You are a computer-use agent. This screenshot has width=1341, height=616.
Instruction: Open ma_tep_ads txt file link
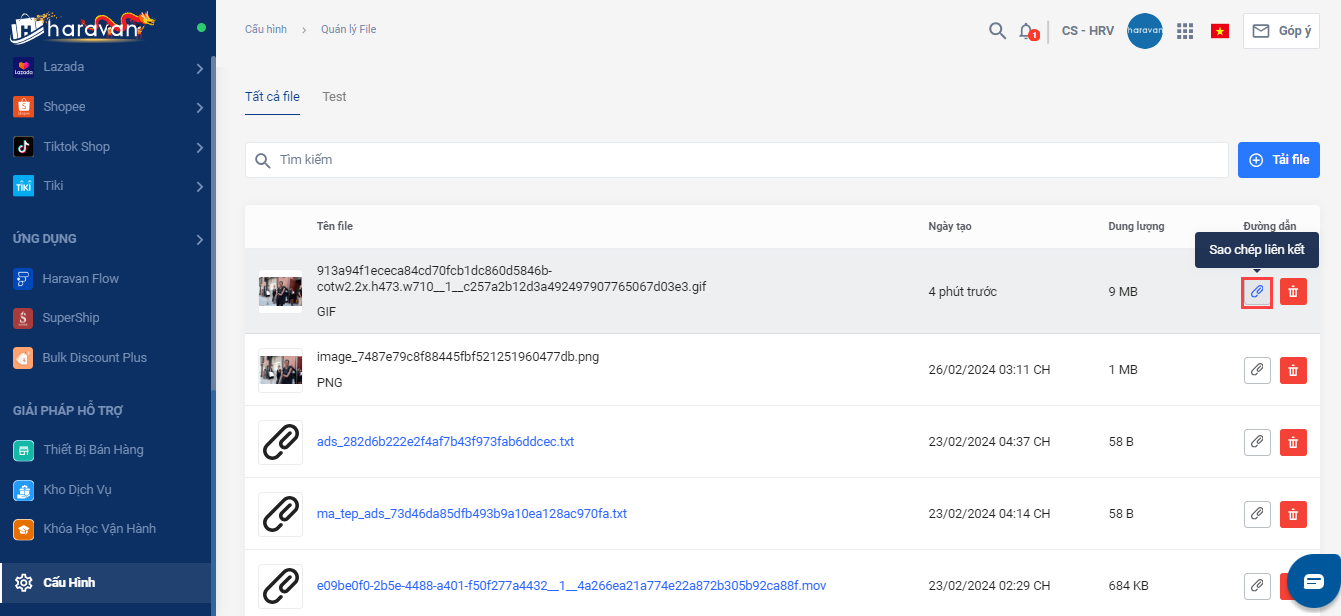(x=471, y=514)
